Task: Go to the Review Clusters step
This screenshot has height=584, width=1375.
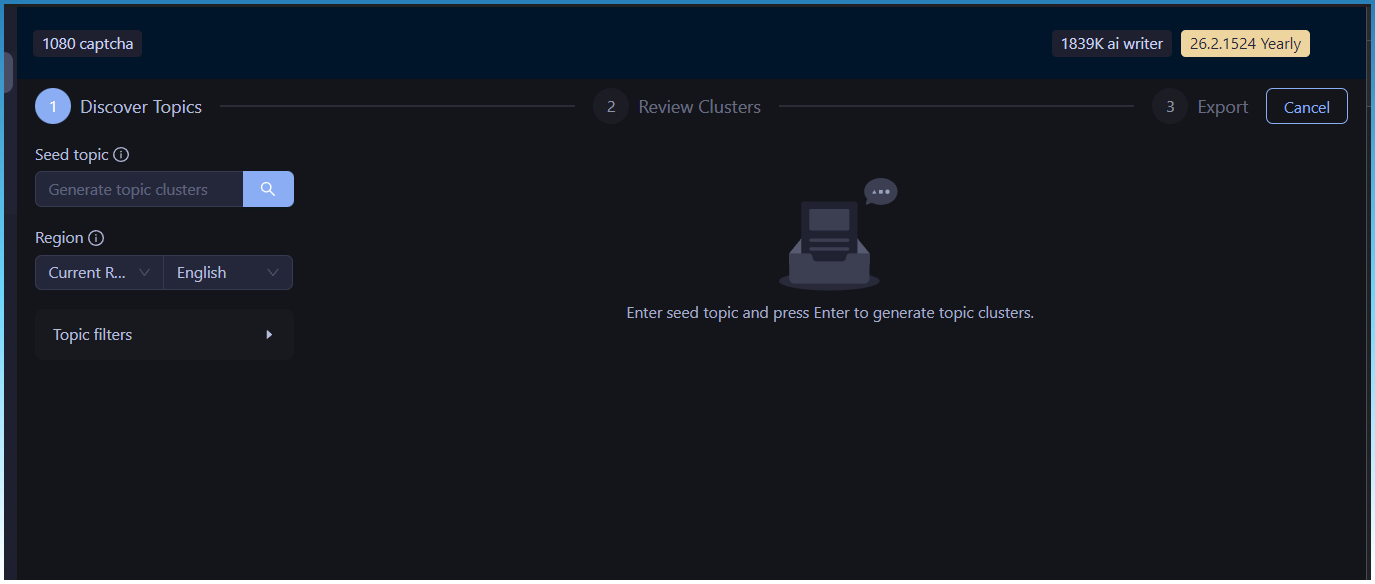Action: pyautogui.click(x=699, y=107)
